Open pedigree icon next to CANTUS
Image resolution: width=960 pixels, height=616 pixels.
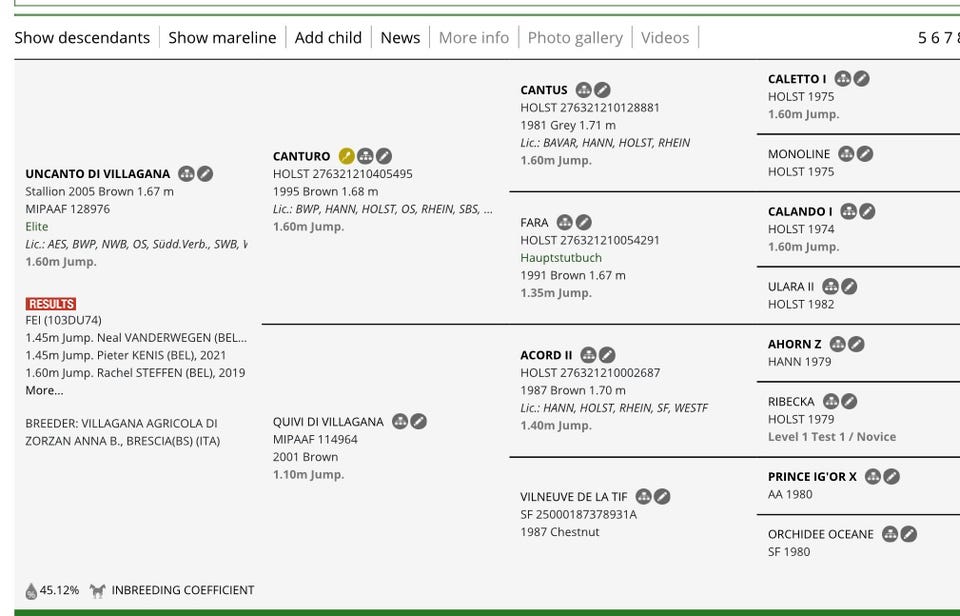click(583, 90)
